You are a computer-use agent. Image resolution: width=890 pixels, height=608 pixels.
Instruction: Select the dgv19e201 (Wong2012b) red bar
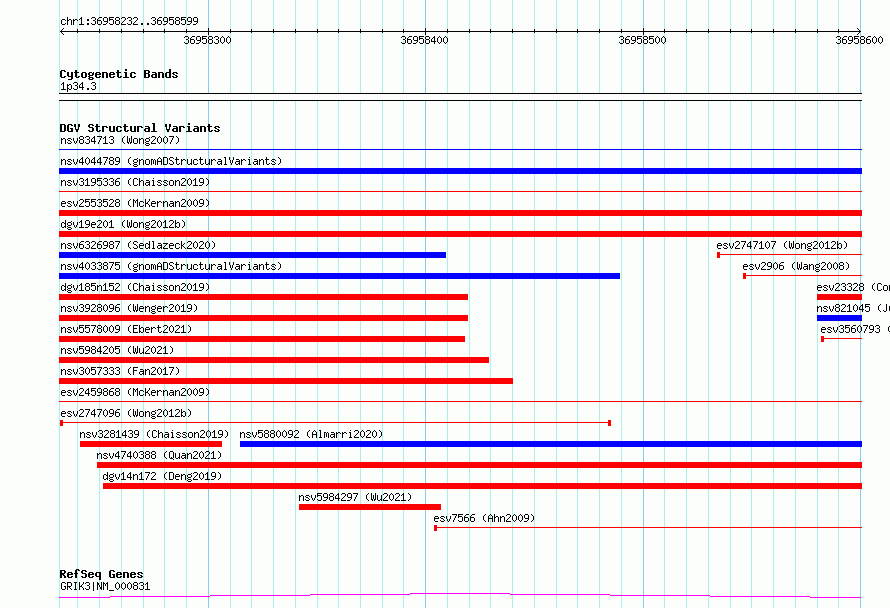pos(460,234)
